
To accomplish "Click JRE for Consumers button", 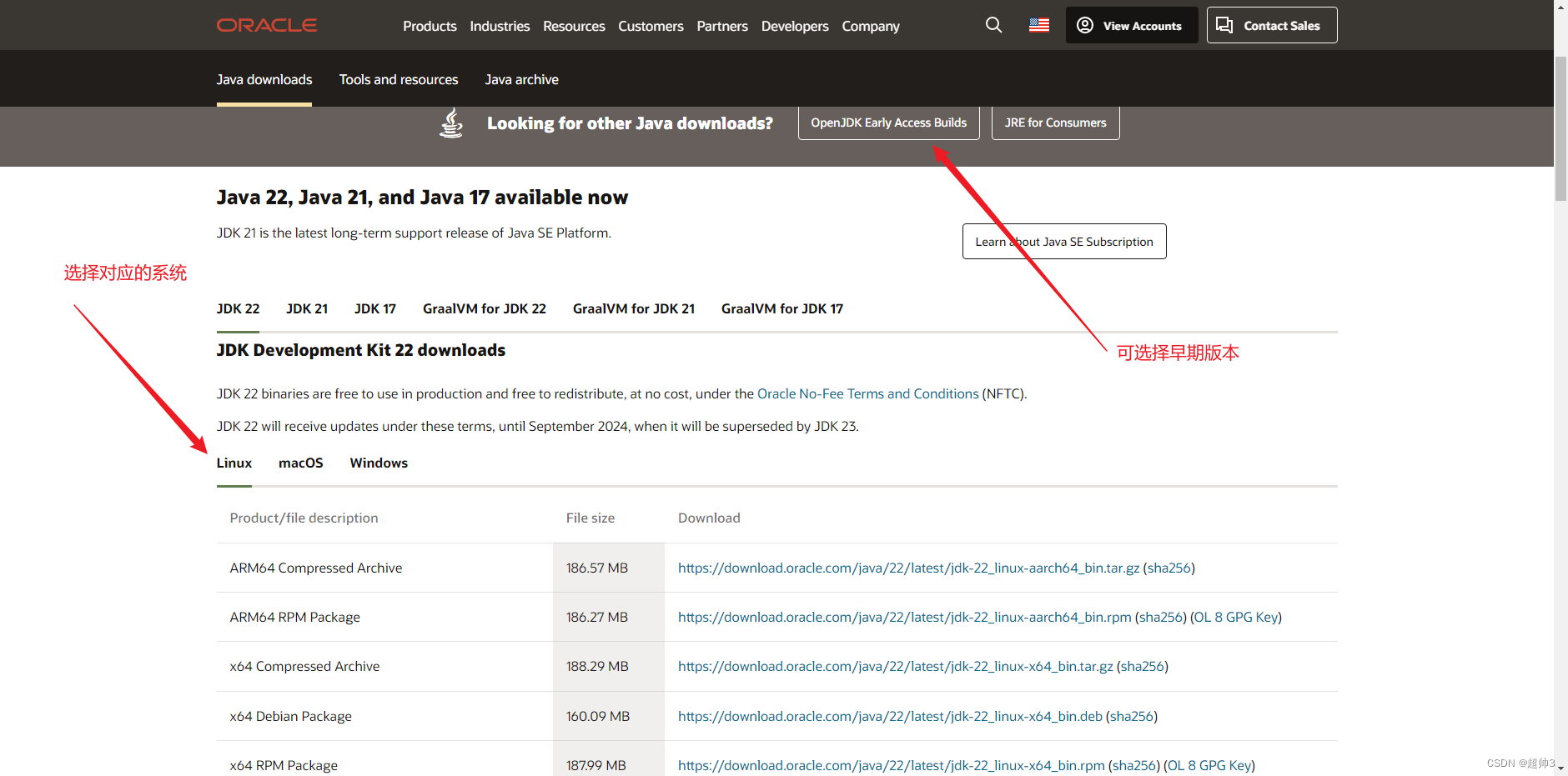I will click(x=1056, y=123).
